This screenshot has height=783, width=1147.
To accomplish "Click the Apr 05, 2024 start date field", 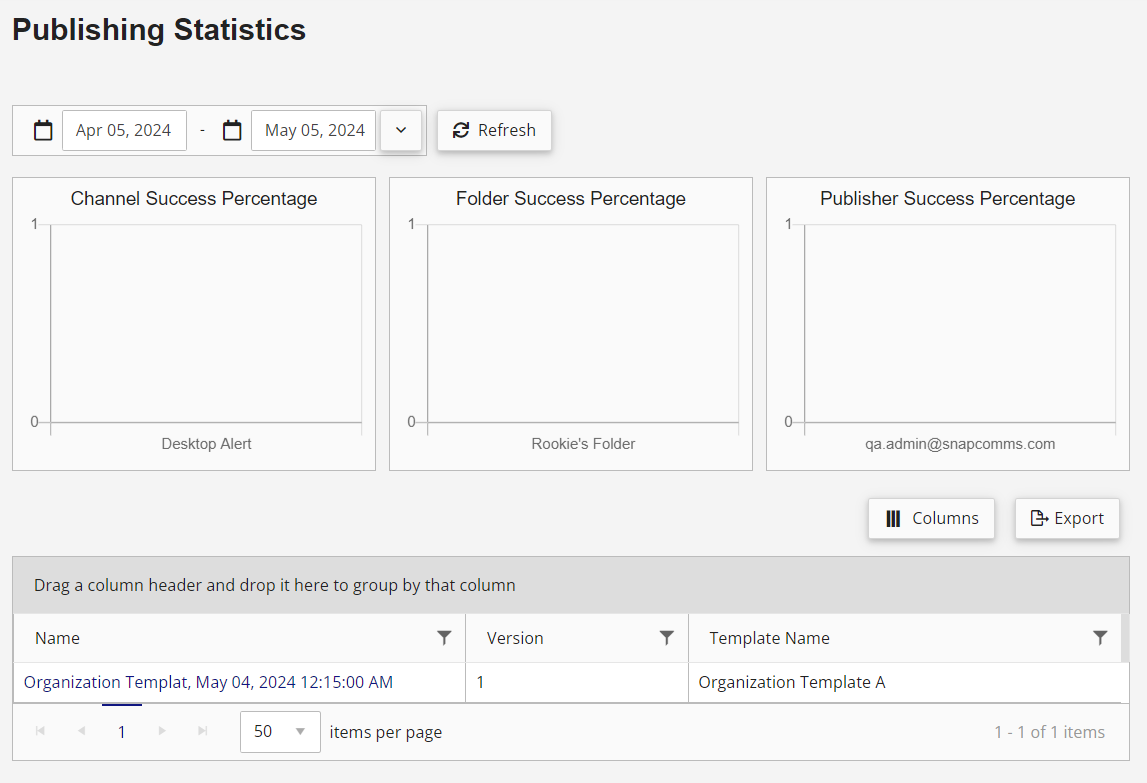I will pos(124,130).
